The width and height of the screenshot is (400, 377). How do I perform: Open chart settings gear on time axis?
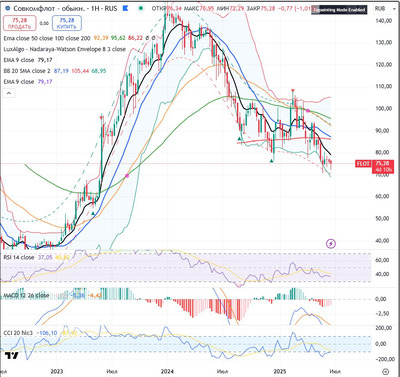point(385,371)
